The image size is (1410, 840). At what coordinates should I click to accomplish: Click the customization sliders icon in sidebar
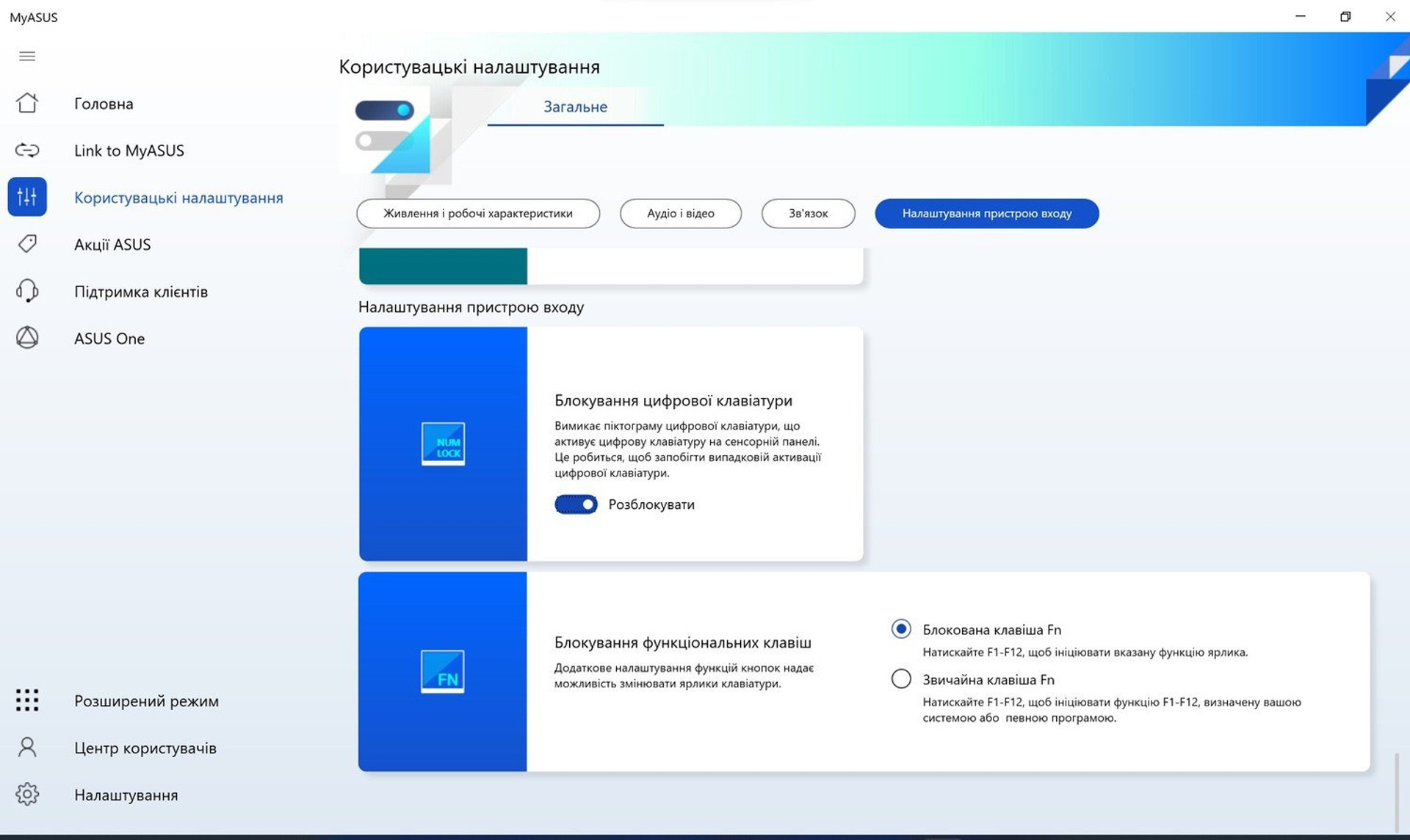coord(27,197)
